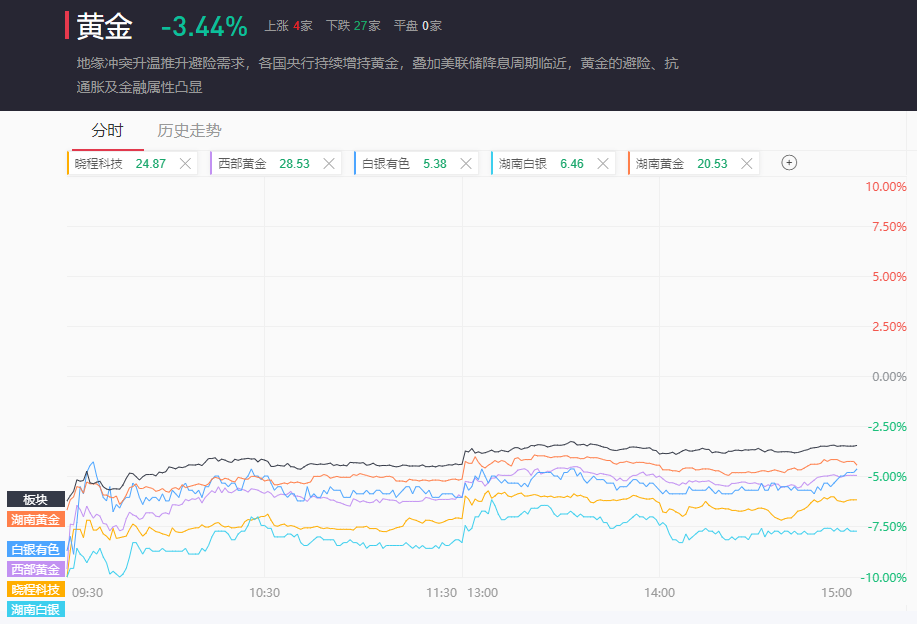Remove 晓程科技 from the comparison chips
Viewport: 917px width, 624px height.
pos(185,164)
